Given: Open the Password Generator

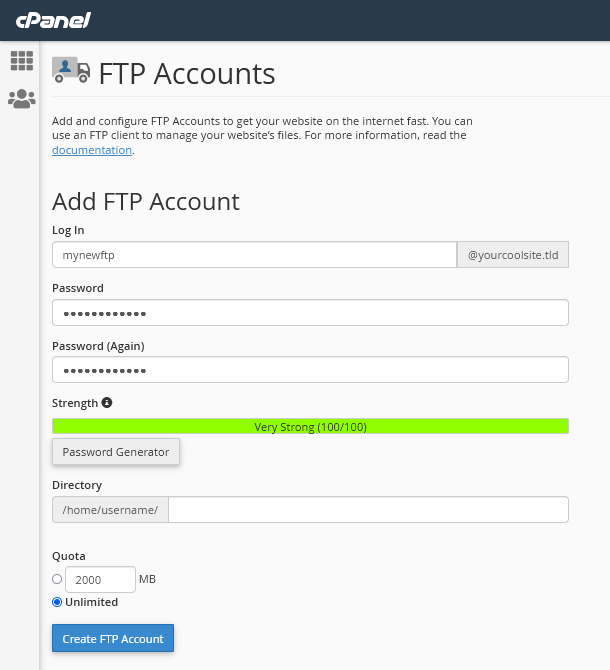Looking at the screenshot, I should (116, 452).
